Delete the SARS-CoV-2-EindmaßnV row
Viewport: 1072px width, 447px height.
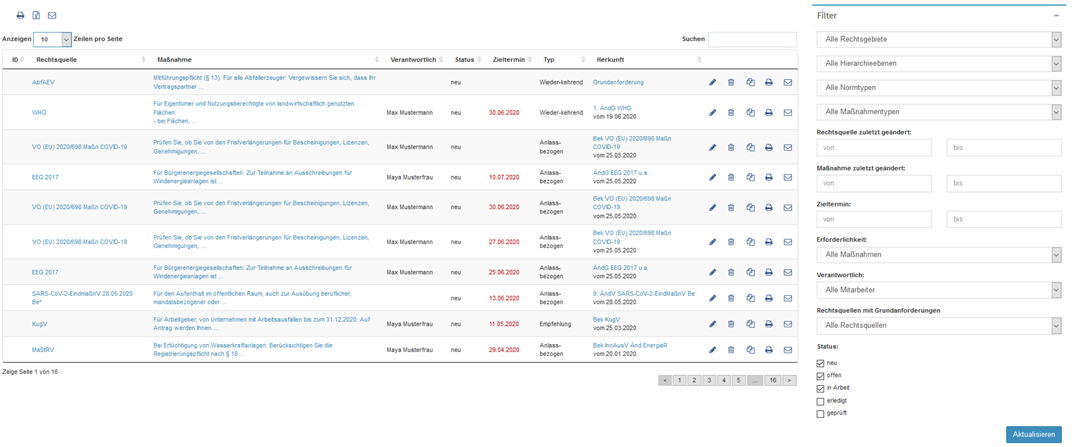click(x=731, y=297)
